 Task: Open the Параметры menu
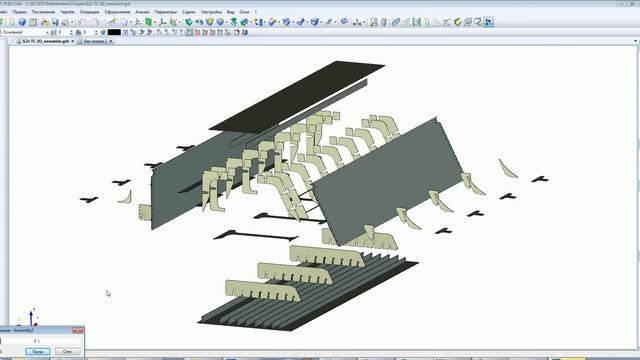click(x=166, y=12)
